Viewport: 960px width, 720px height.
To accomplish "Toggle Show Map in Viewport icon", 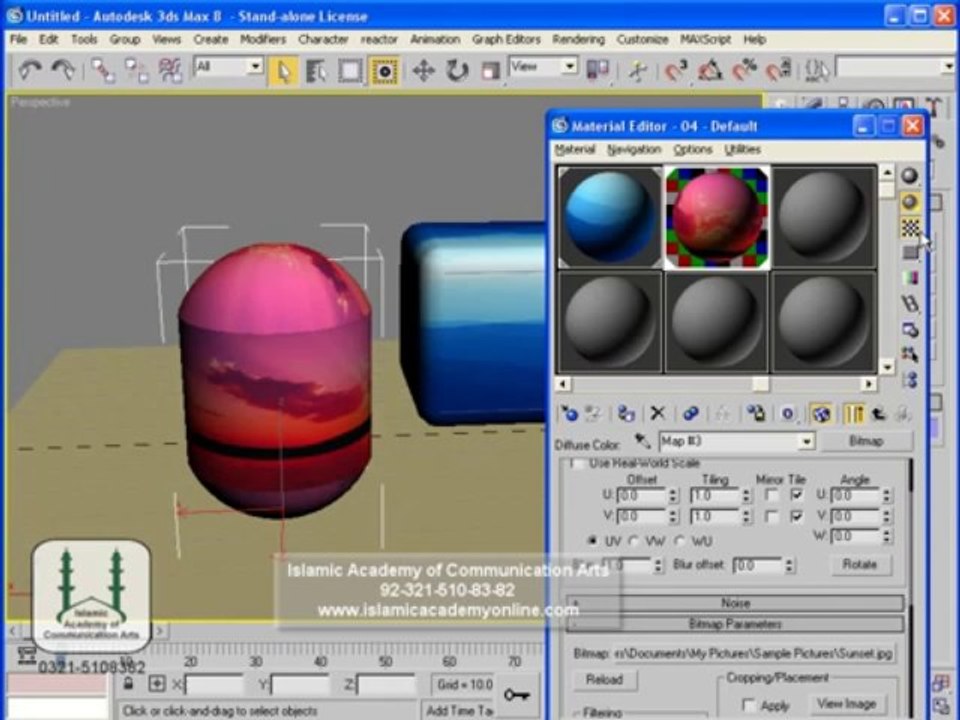I will coord(820,414).
